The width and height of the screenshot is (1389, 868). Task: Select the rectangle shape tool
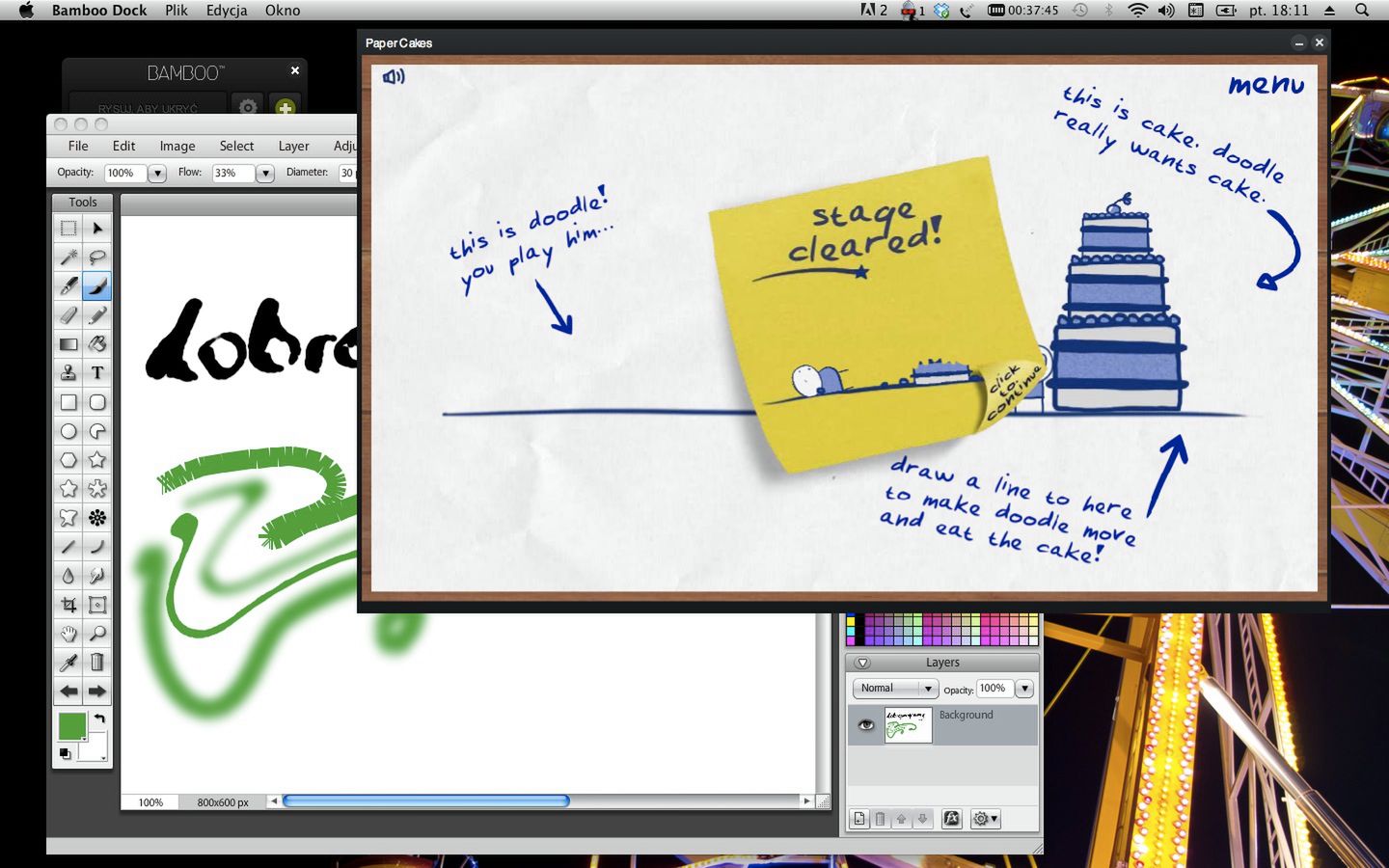(x=68, y=402)
